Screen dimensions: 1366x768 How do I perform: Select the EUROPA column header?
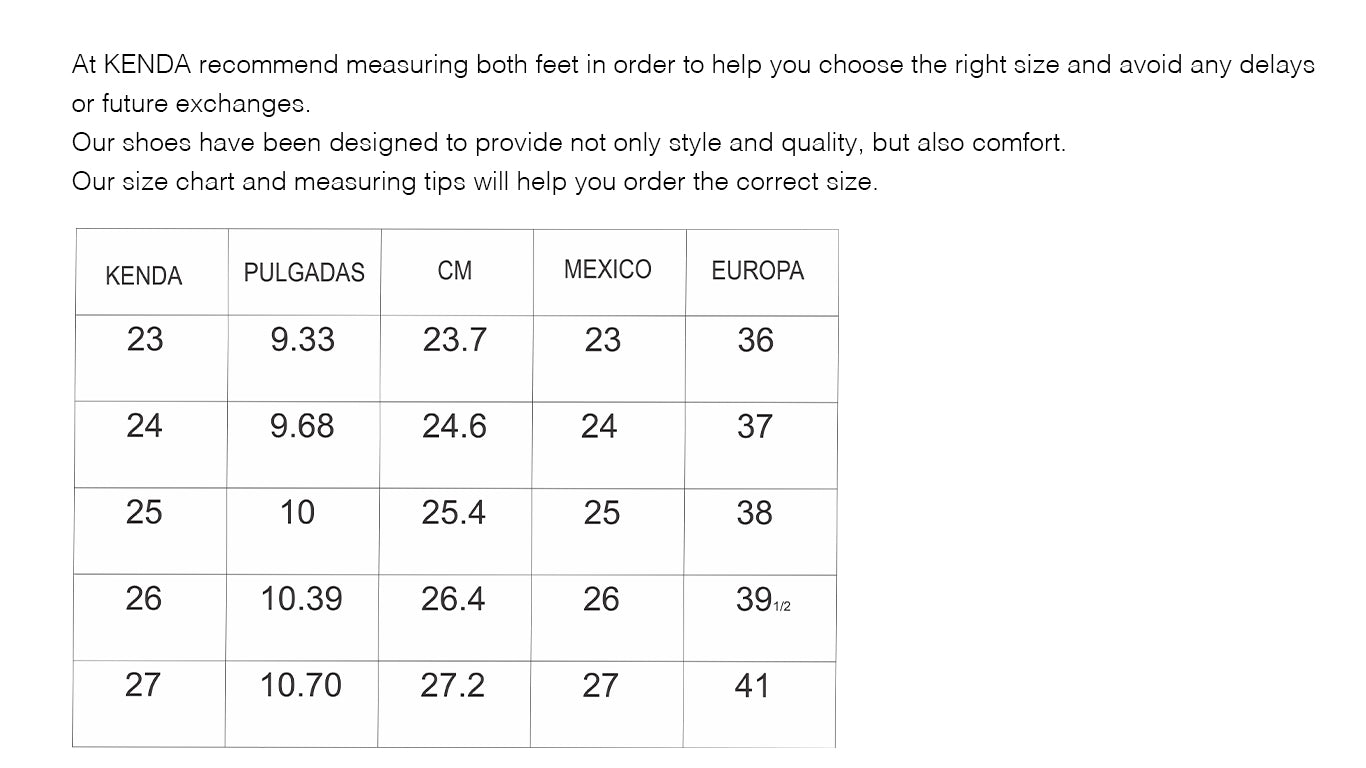click(757, 271)
